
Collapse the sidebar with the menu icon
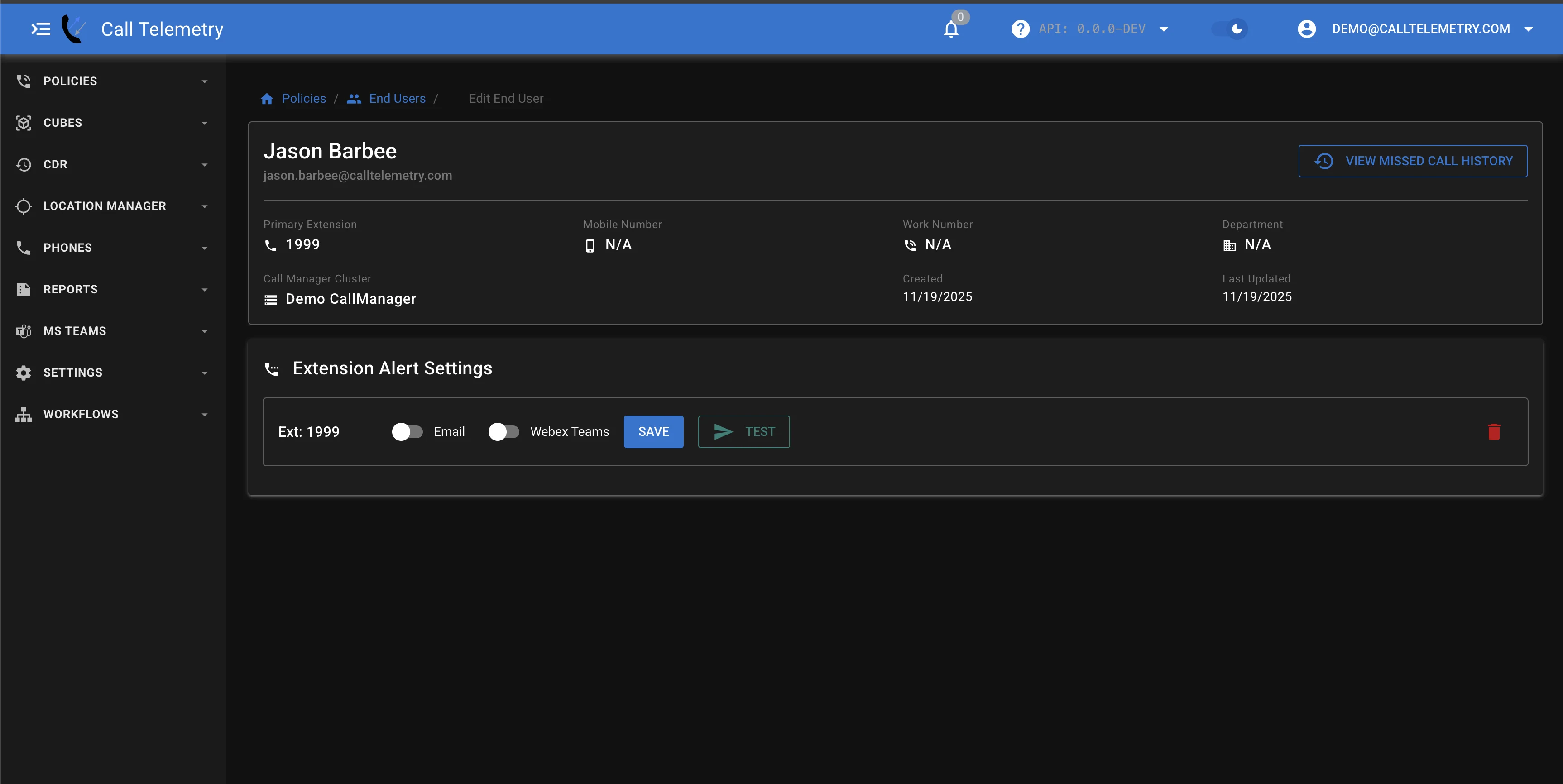pyautogui.click(x=41, y=29)
